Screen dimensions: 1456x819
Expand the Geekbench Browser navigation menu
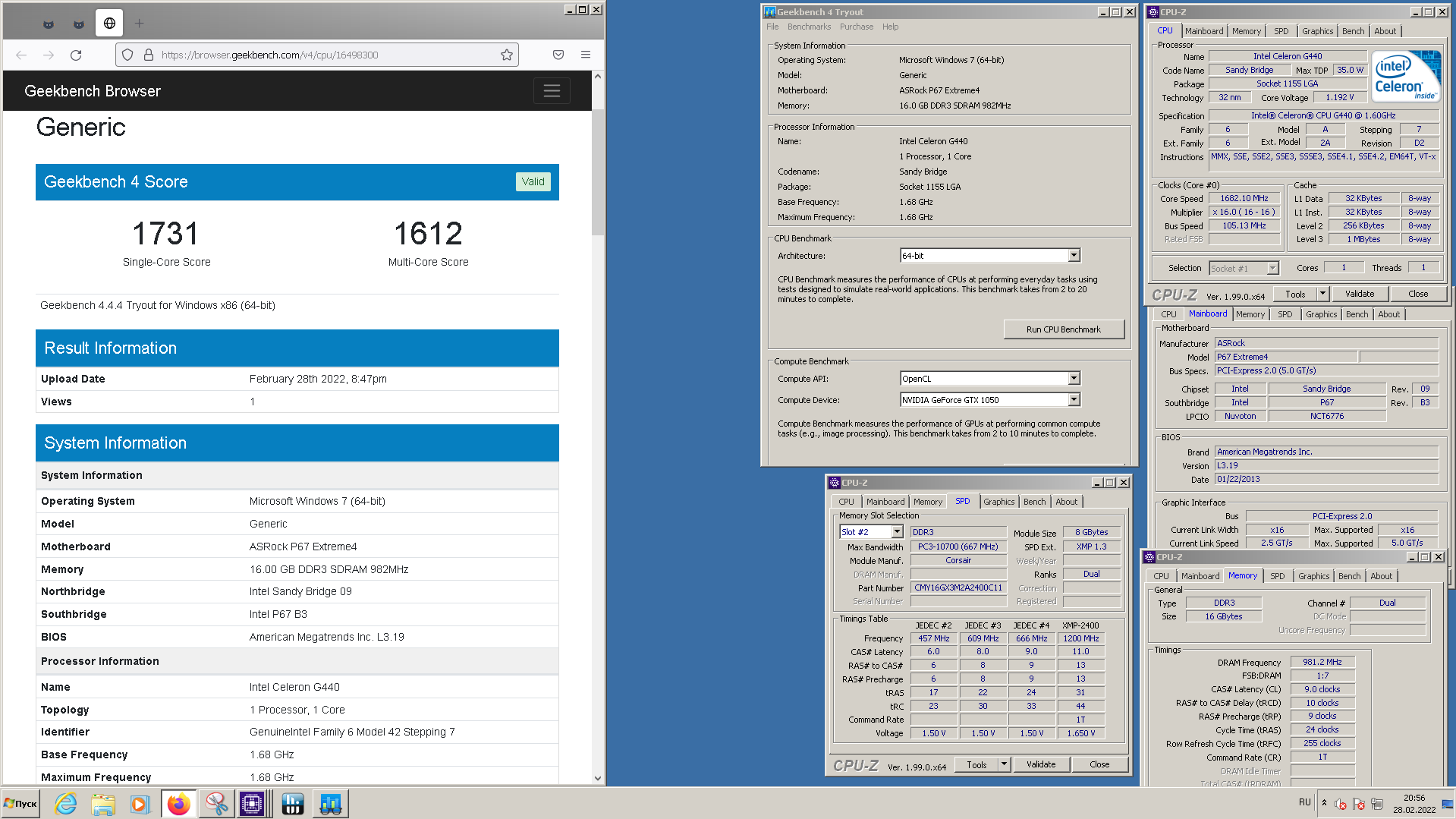coord(552,91)
